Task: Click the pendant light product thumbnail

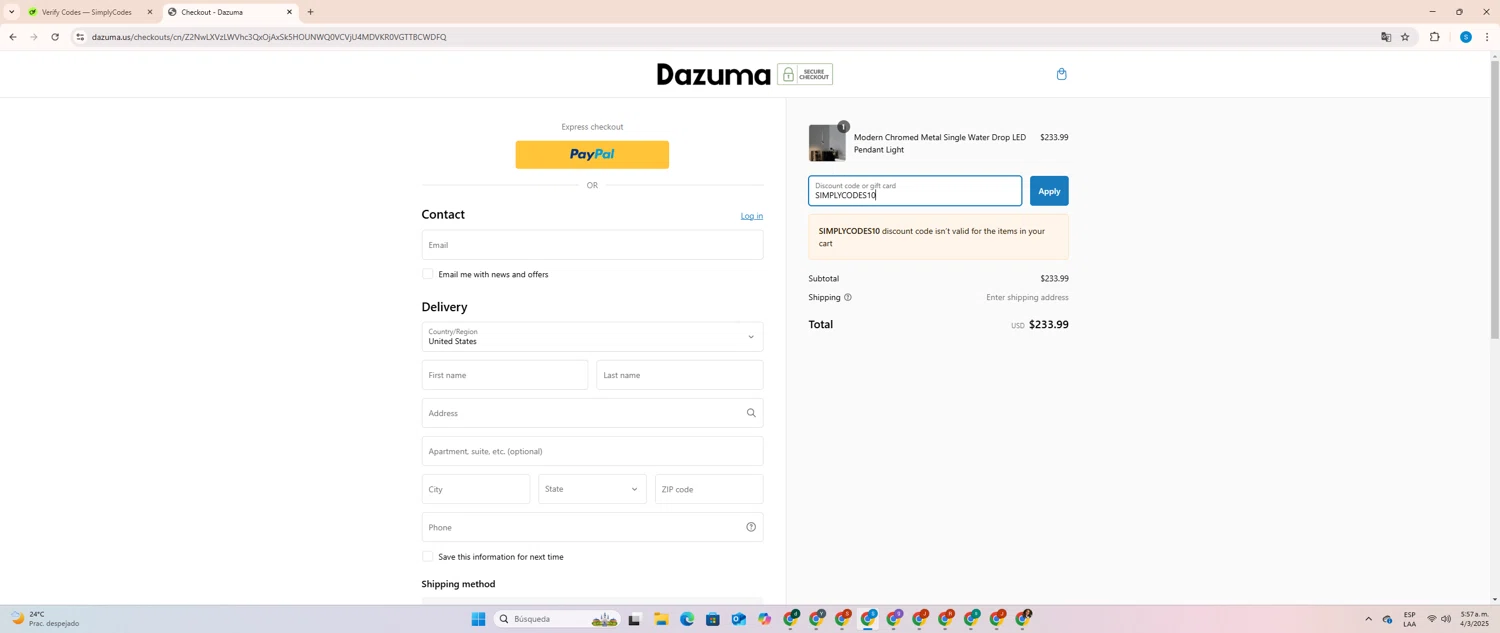Action: (x=827, y=143)
